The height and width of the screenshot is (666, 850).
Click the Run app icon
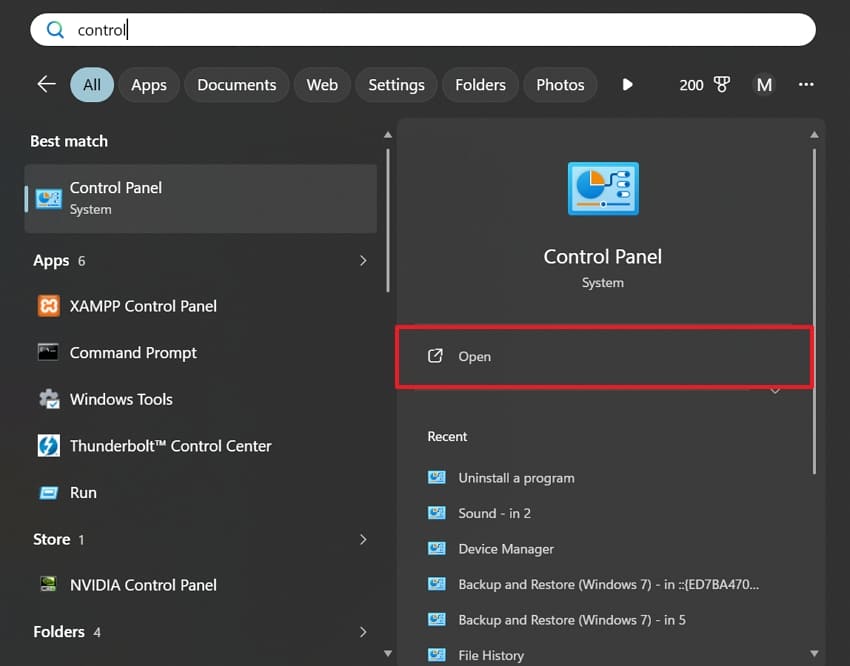[49, 493]
